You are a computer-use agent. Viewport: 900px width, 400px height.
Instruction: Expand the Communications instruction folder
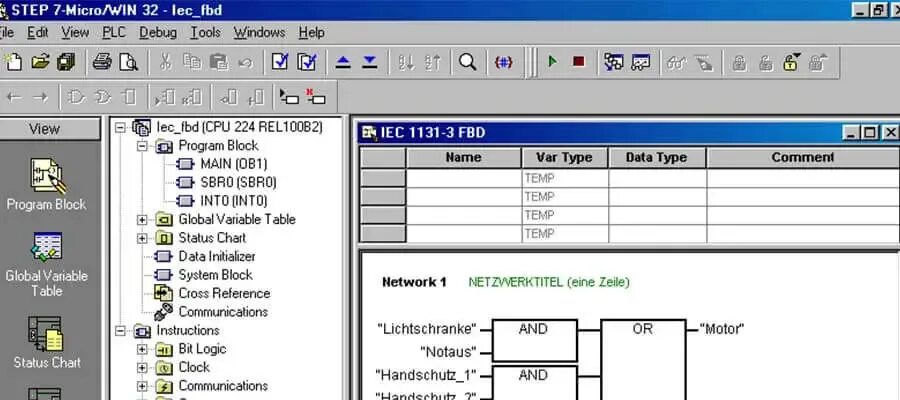pos(142,386)
